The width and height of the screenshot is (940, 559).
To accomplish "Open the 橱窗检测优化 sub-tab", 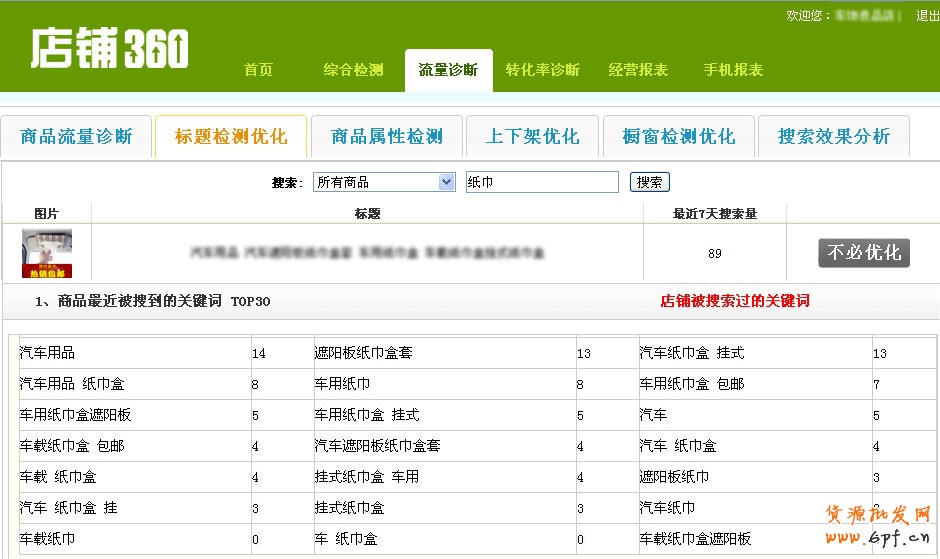I will (678, 137).
